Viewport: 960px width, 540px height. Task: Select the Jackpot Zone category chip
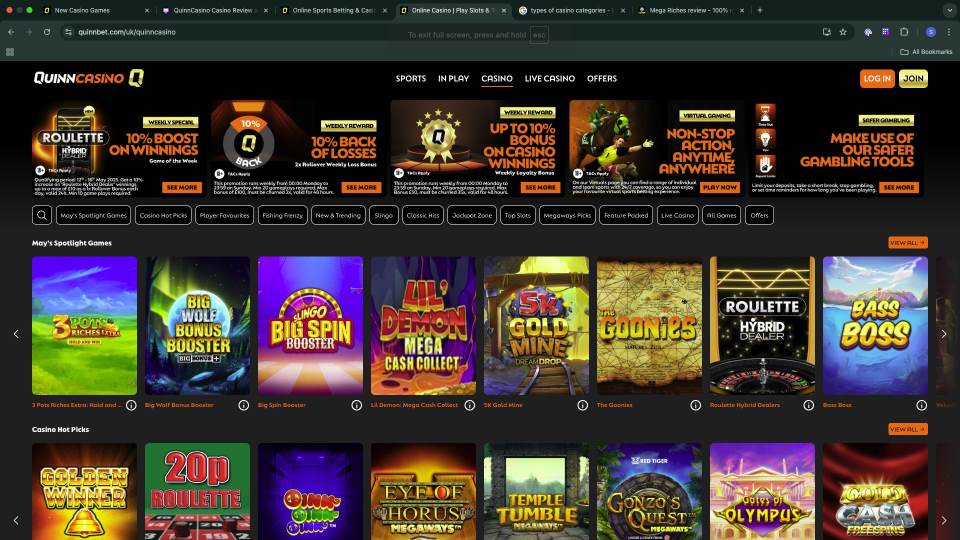point(472,215)
